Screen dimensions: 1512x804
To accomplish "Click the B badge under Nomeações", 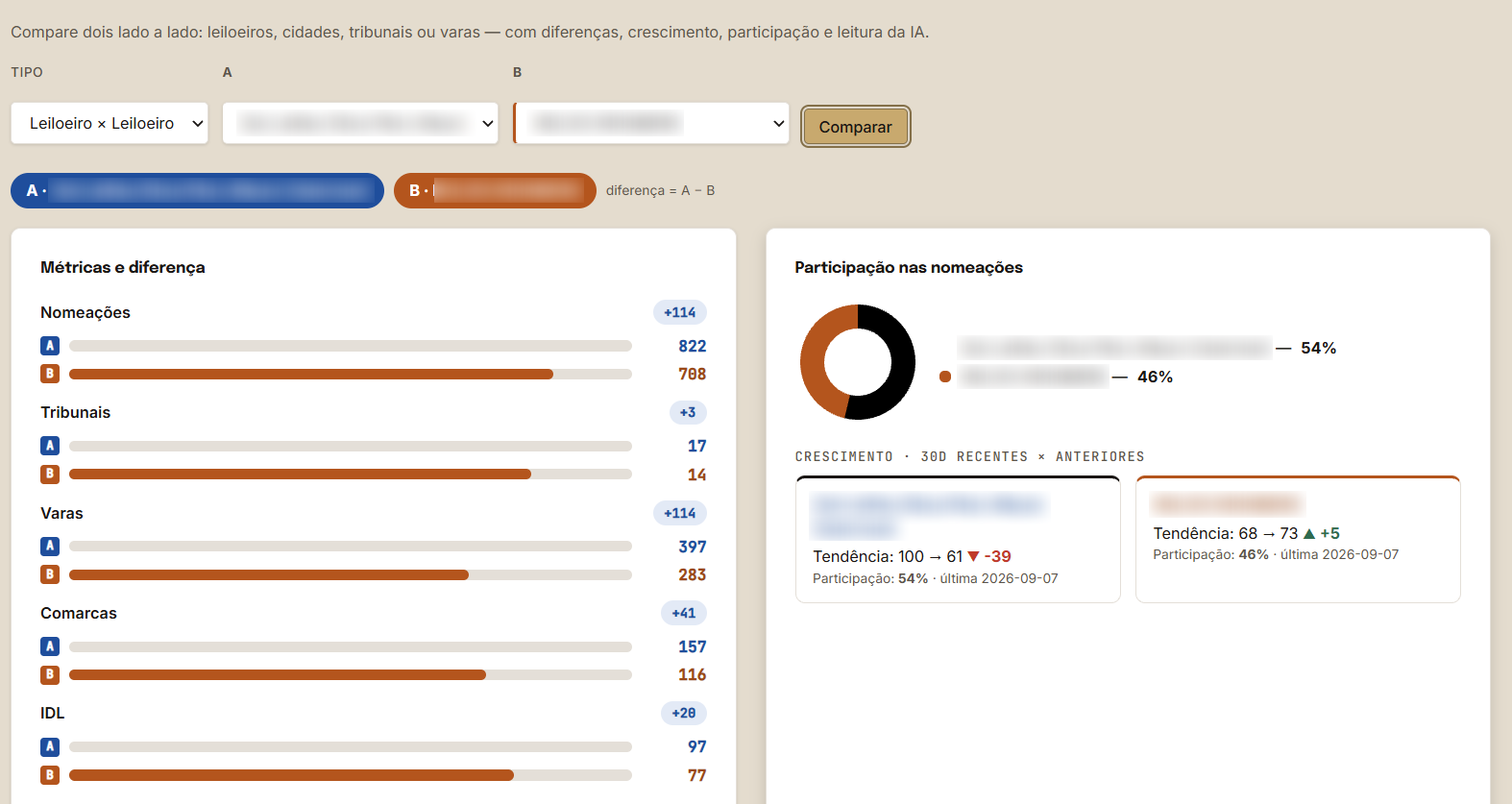I will (x=50, y=374).
